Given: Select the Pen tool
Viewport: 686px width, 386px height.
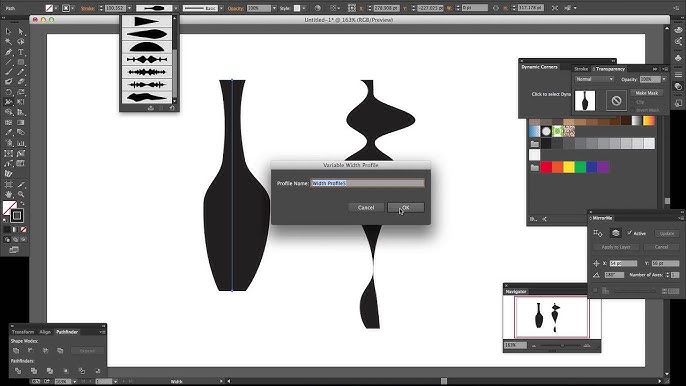Looking at the screenshot, I should coord(8,52).
